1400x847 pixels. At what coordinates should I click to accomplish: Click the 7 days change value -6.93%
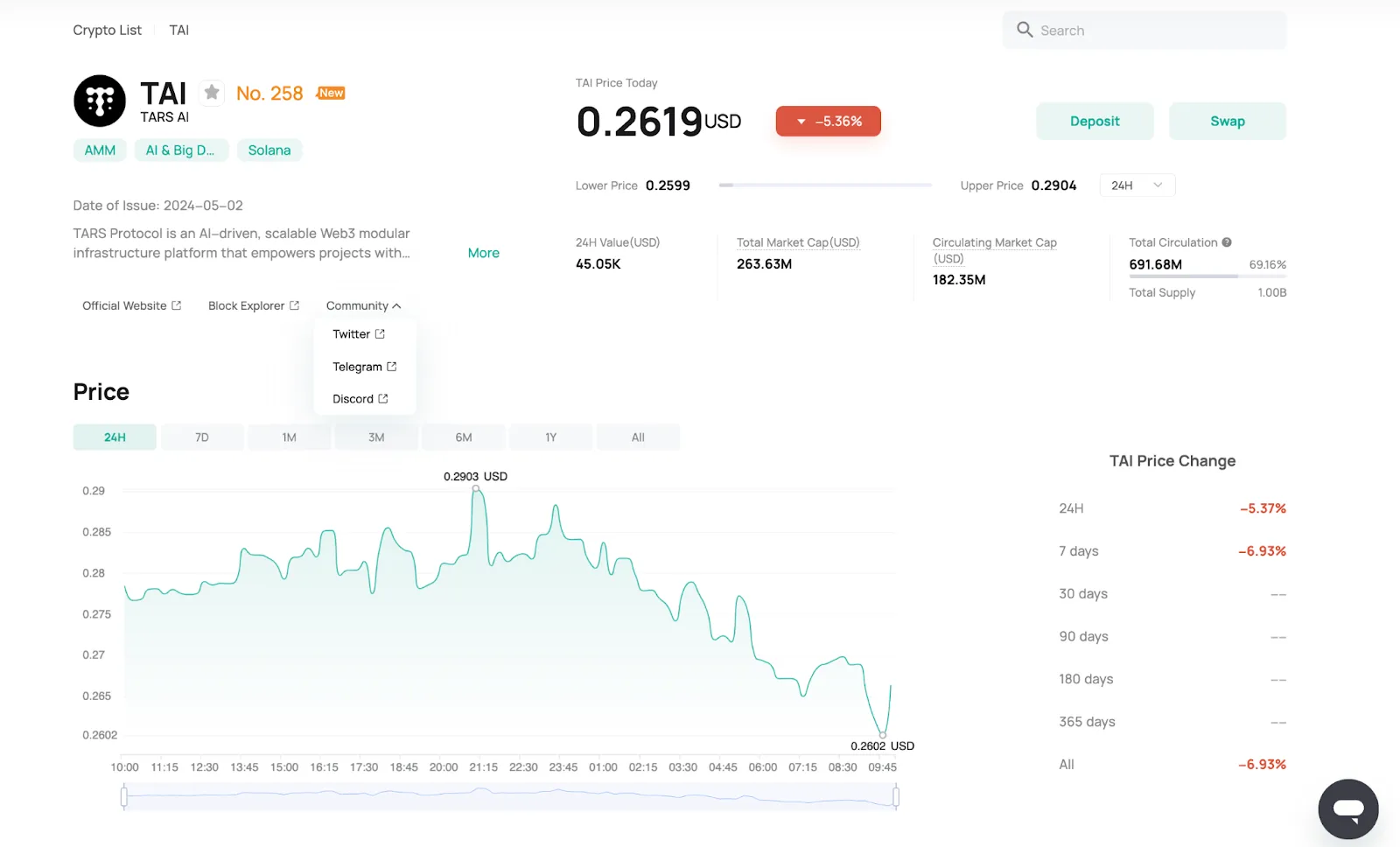click(x=1262, y=551)
